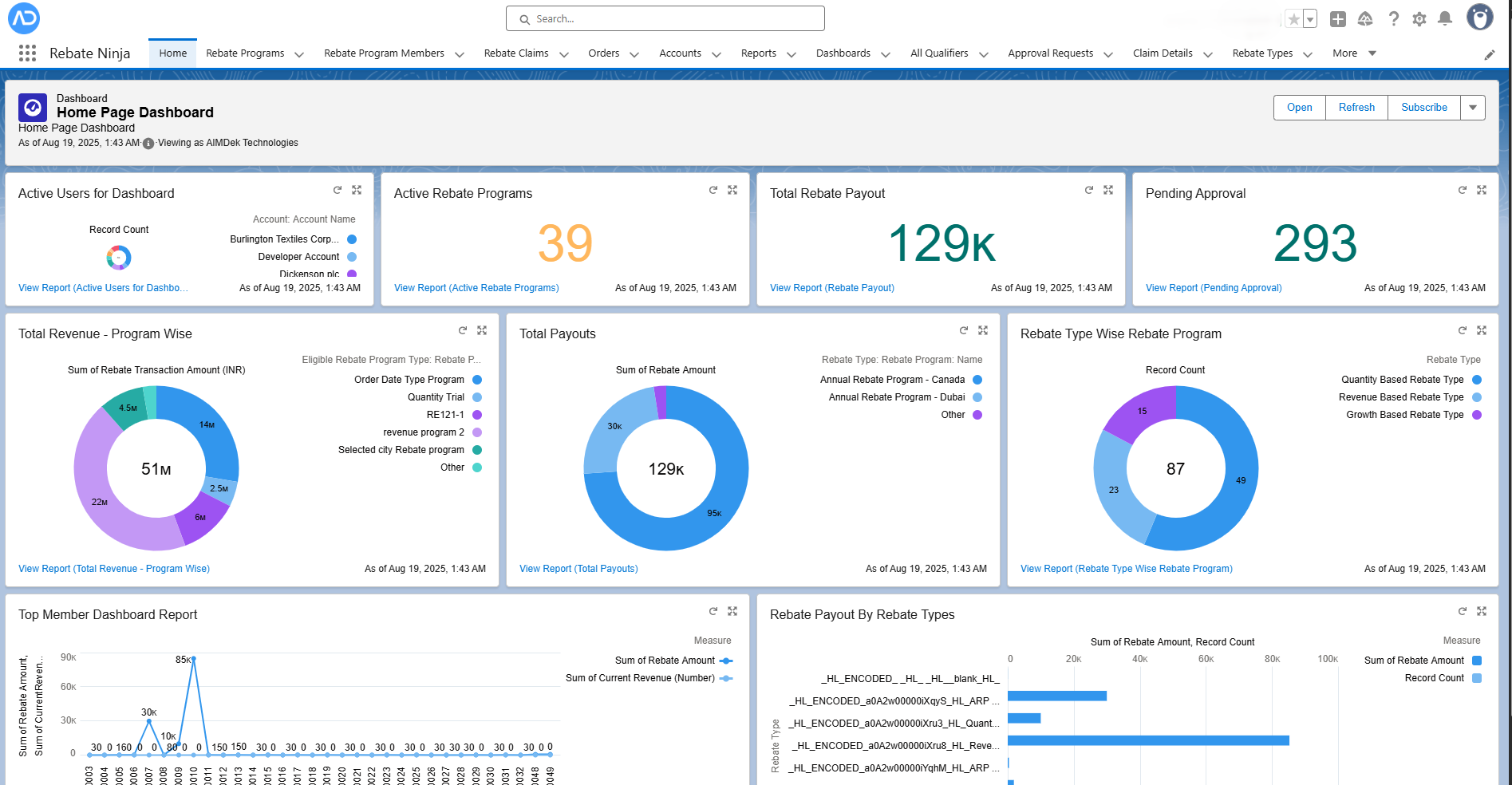Click the favorites star icon
The width and height of the screenshot is (1512, 785).
(x=1294, y=17)
